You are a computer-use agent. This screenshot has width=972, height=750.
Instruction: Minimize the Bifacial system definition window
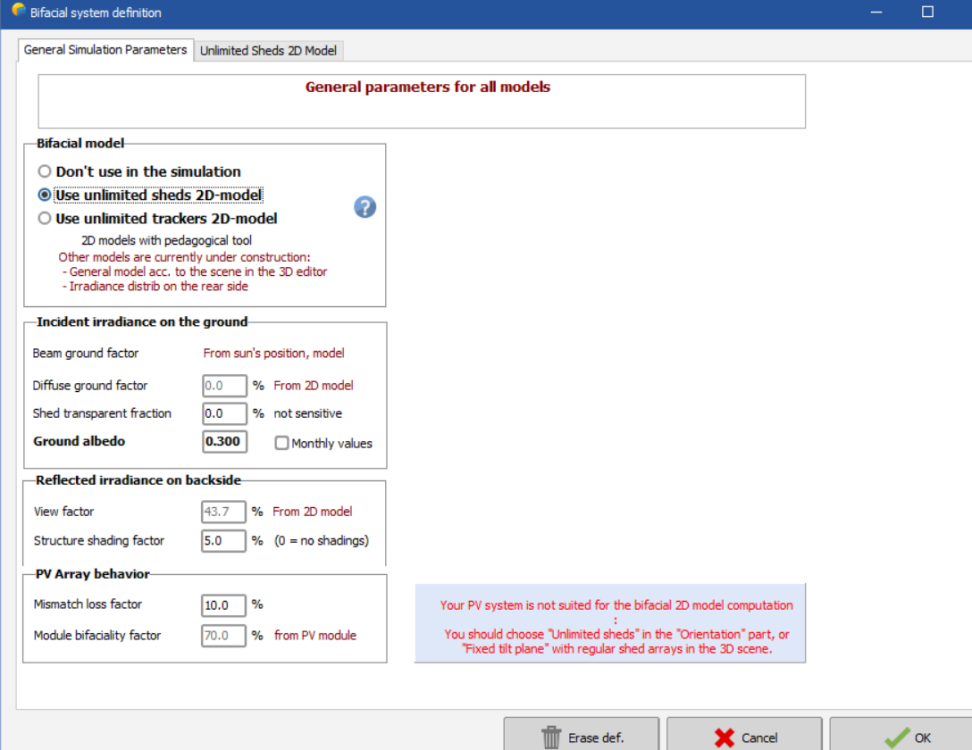coord(876,13)
